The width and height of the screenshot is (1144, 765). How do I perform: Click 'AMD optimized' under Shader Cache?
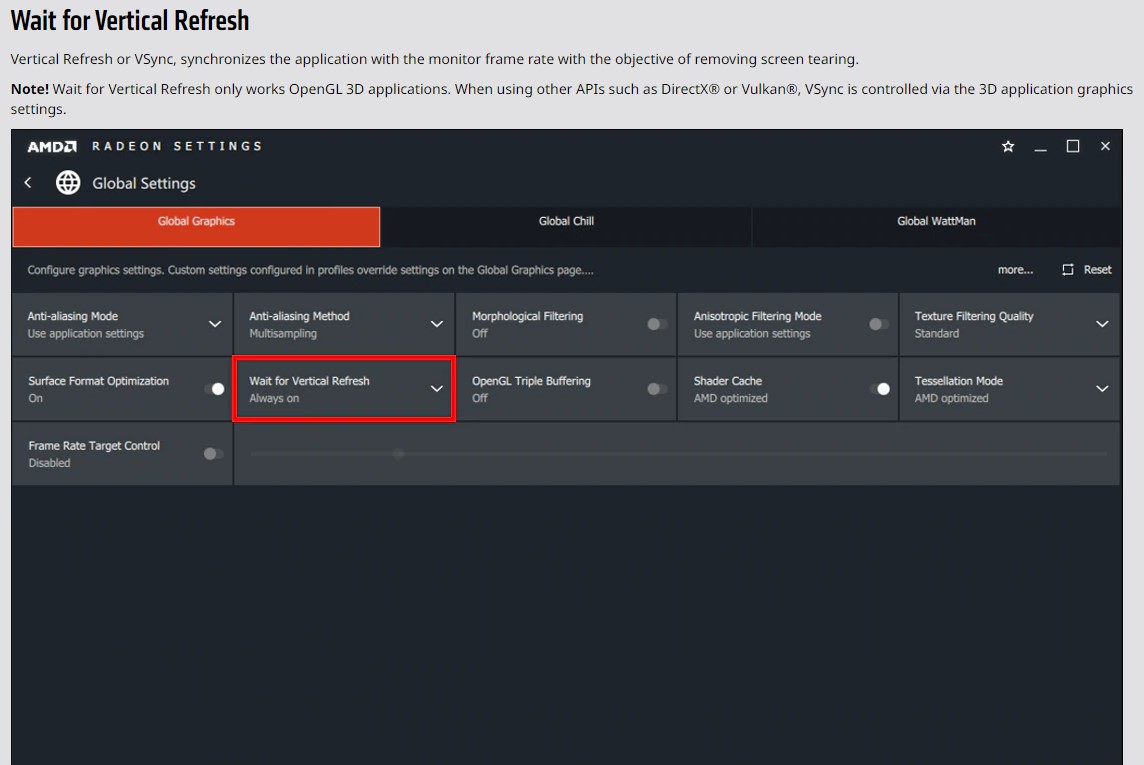point(730,398)
